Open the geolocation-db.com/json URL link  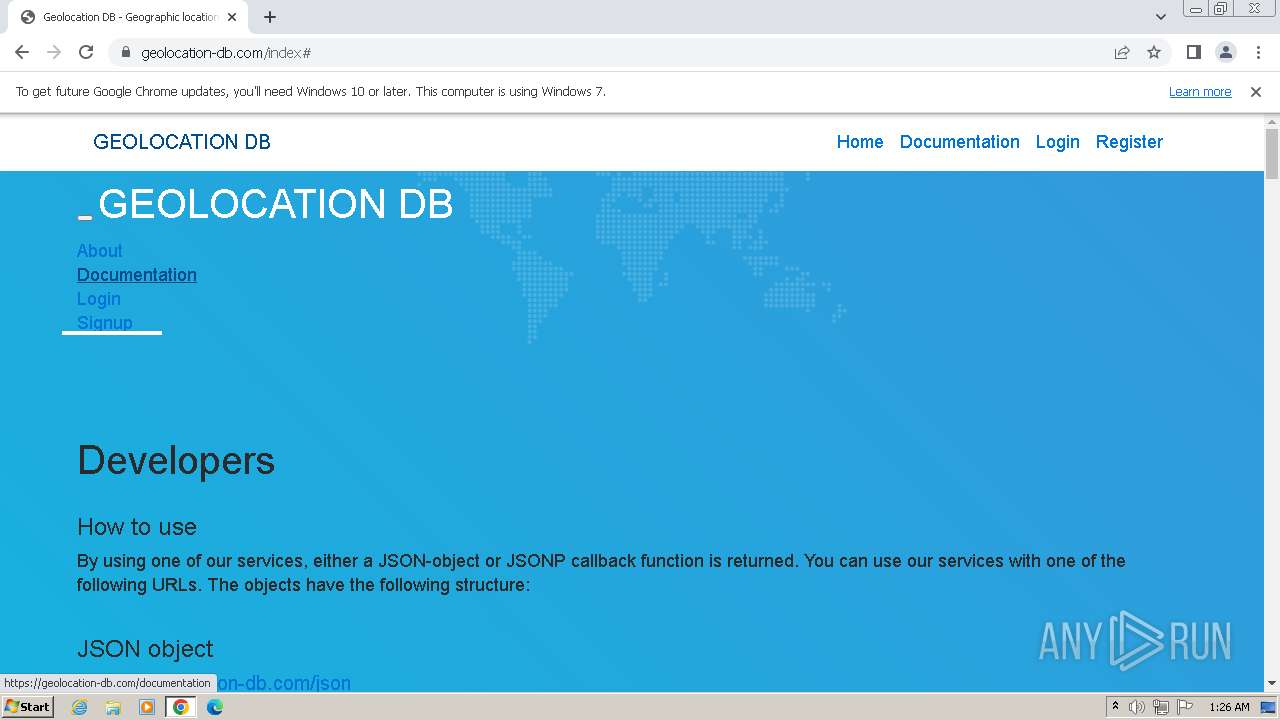(x=284, y=683)
